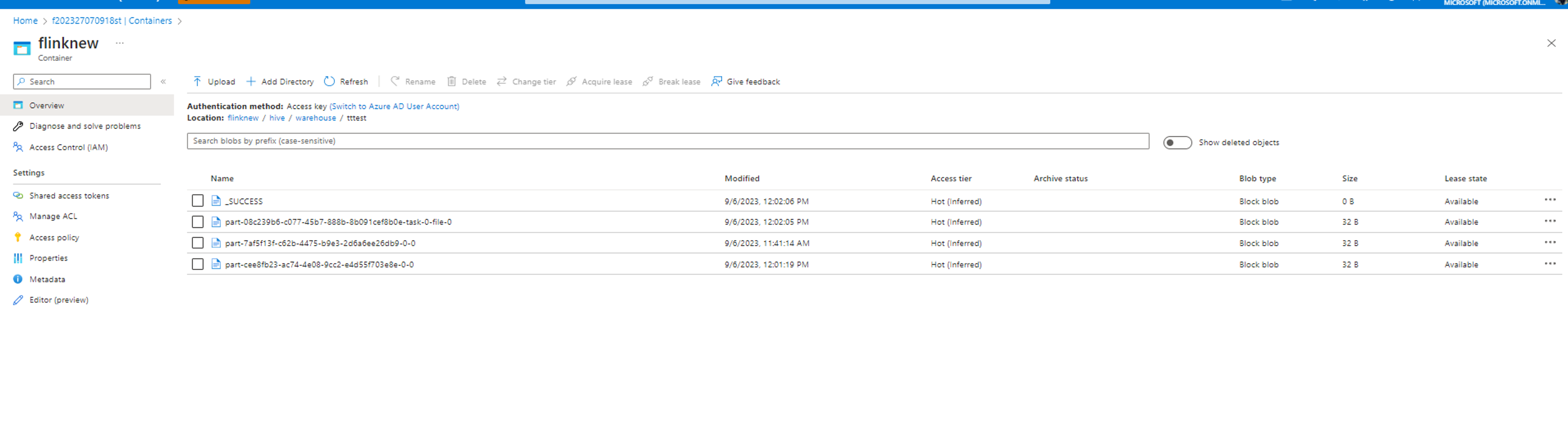
Task: Click the Access Control (IAM) people icon
Action: click(18, 147)
